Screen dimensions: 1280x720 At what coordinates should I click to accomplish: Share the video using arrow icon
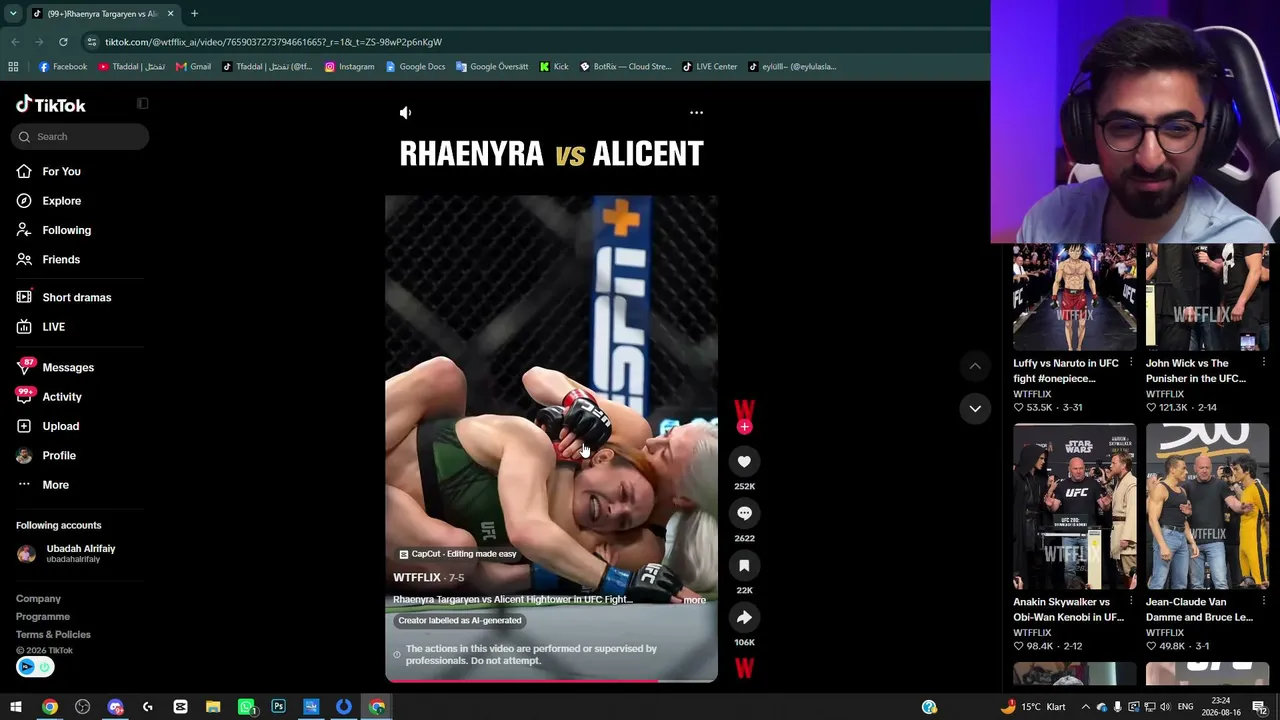(744, 617)
